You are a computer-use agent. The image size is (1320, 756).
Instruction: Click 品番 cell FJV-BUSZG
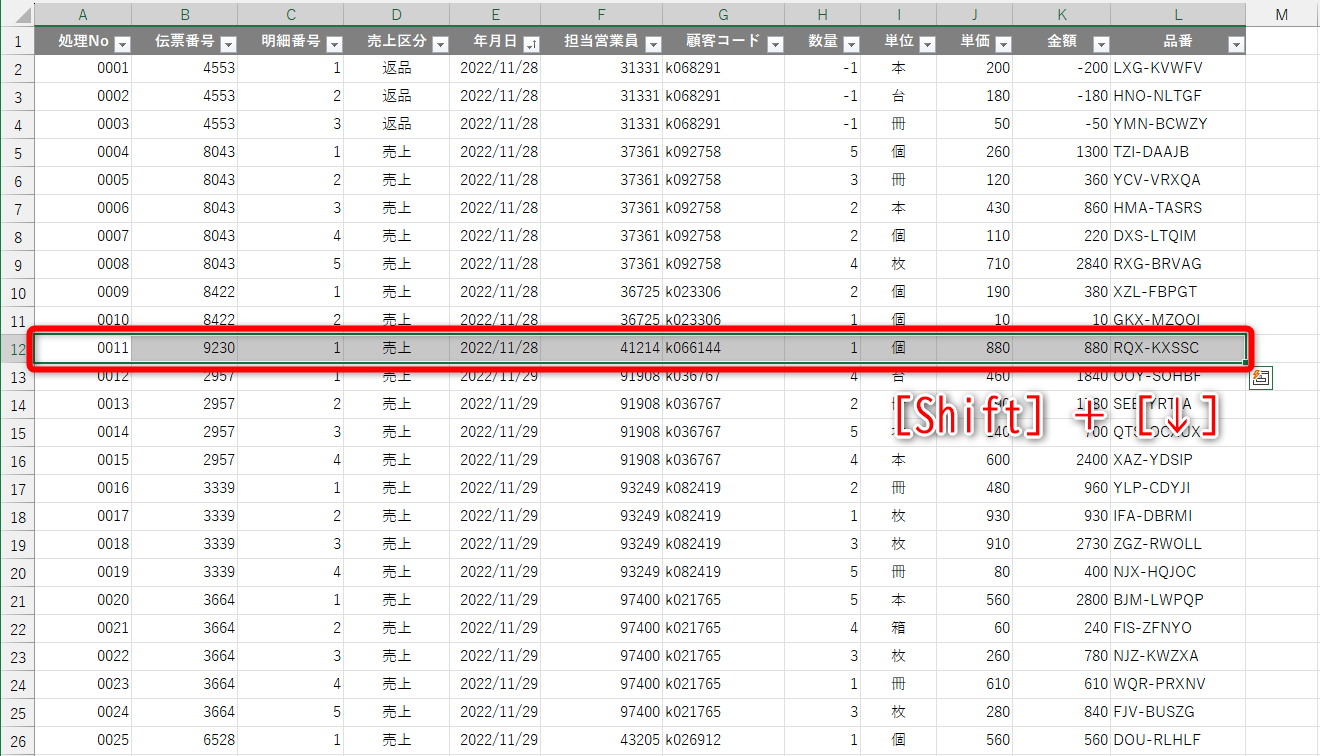click(1179, 712)
